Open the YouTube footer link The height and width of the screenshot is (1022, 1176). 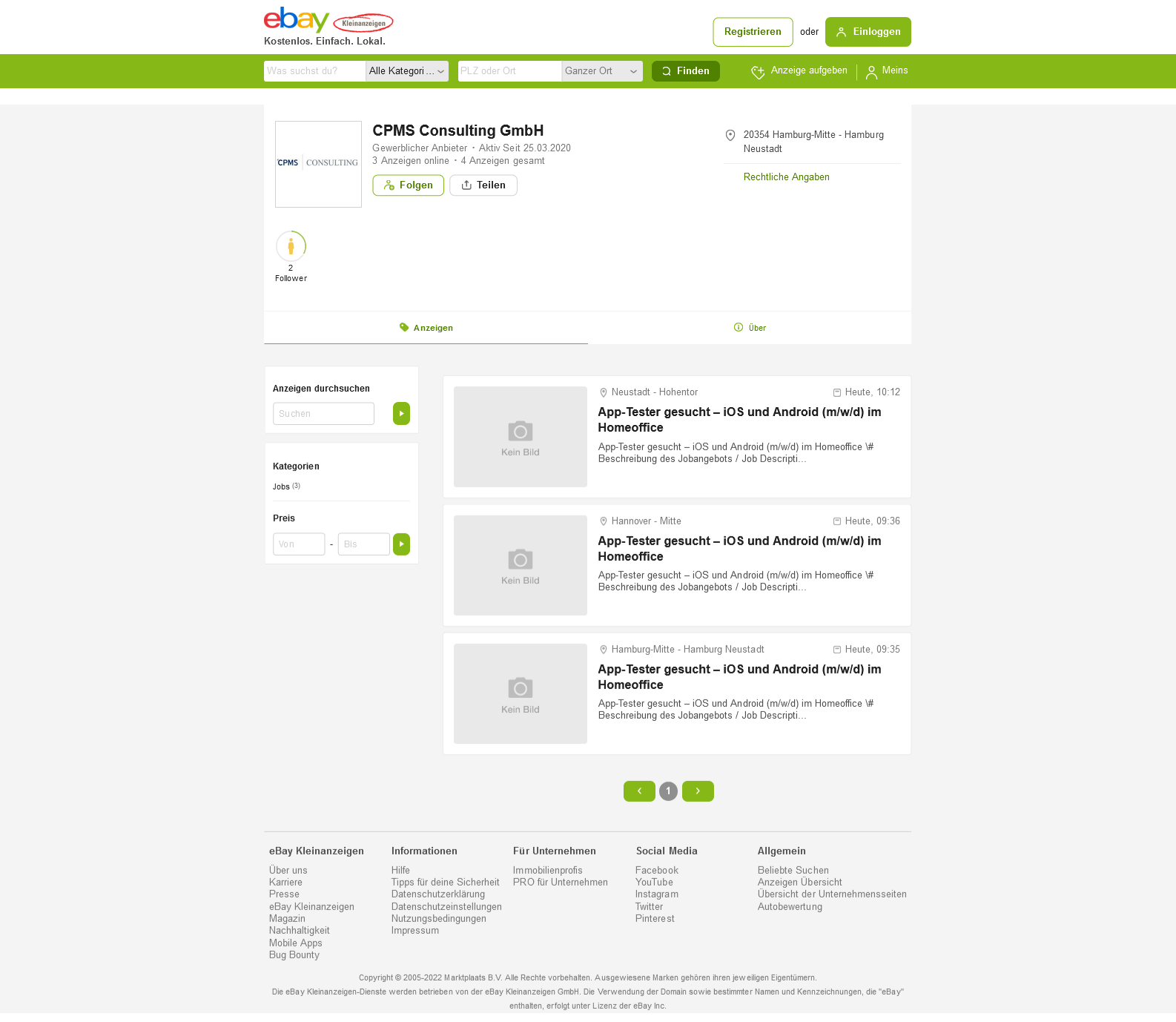[x=654, y=883]
